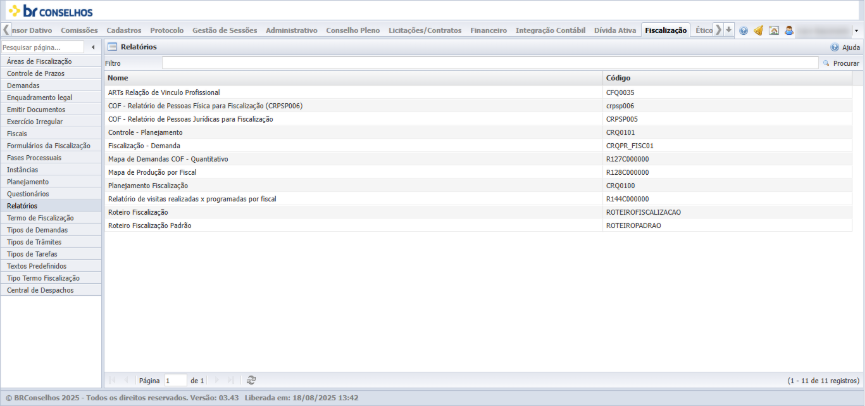
Task: Go to the first page in the pager
Action: [112, 380]
